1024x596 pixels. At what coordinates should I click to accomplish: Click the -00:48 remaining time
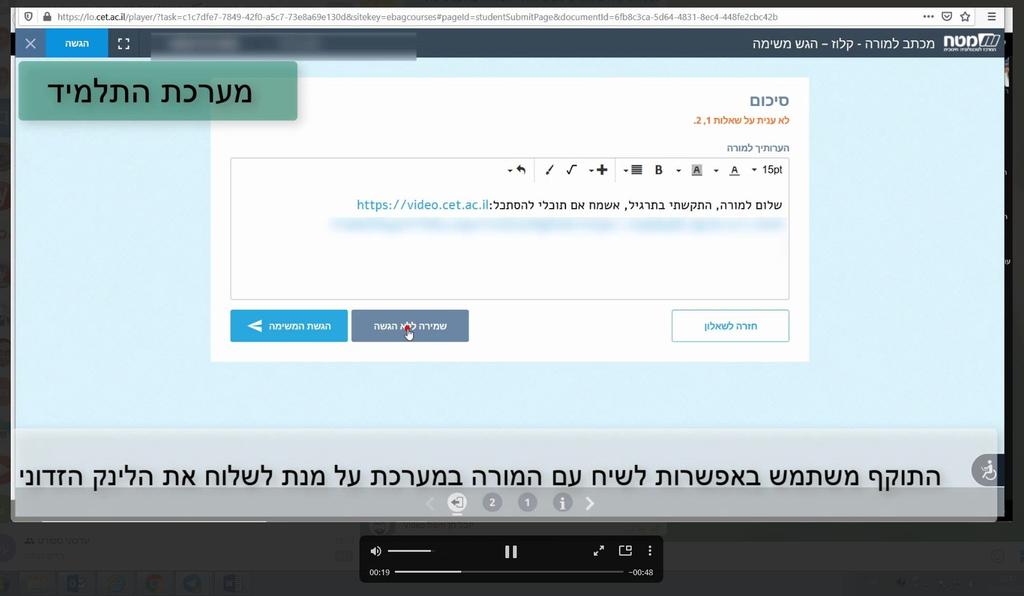(641, 572)
